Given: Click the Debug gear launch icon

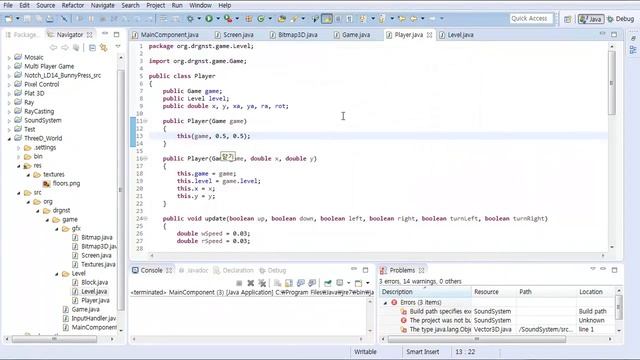Looking at the screenshot, I should pyautogui.click(x=190, y=19).
